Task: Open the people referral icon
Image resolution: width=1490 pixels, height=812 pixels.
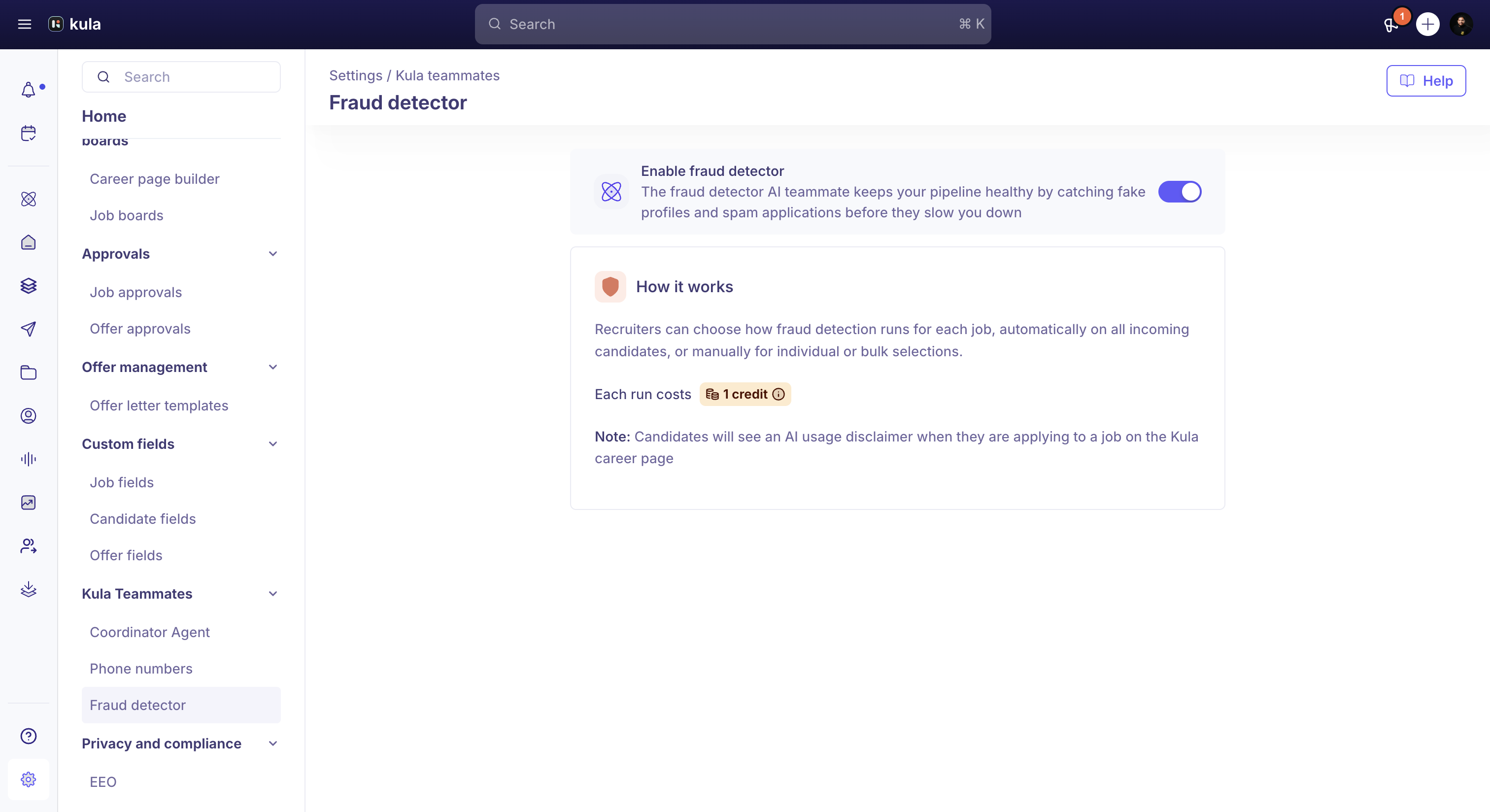Action: point(29,546)
